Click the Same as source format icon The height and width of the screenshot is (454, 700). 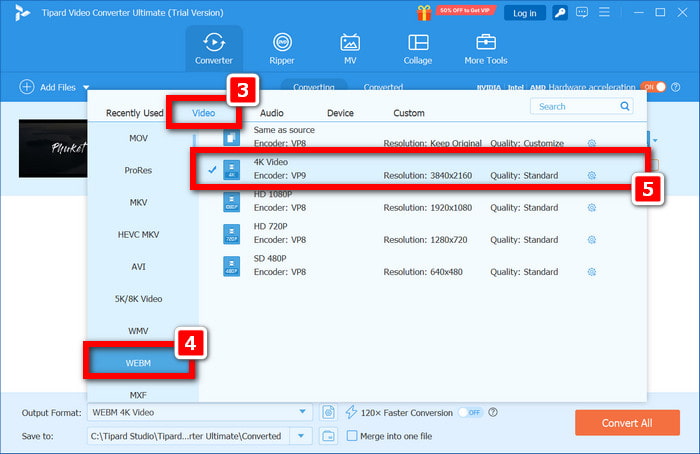coord(231,137)
